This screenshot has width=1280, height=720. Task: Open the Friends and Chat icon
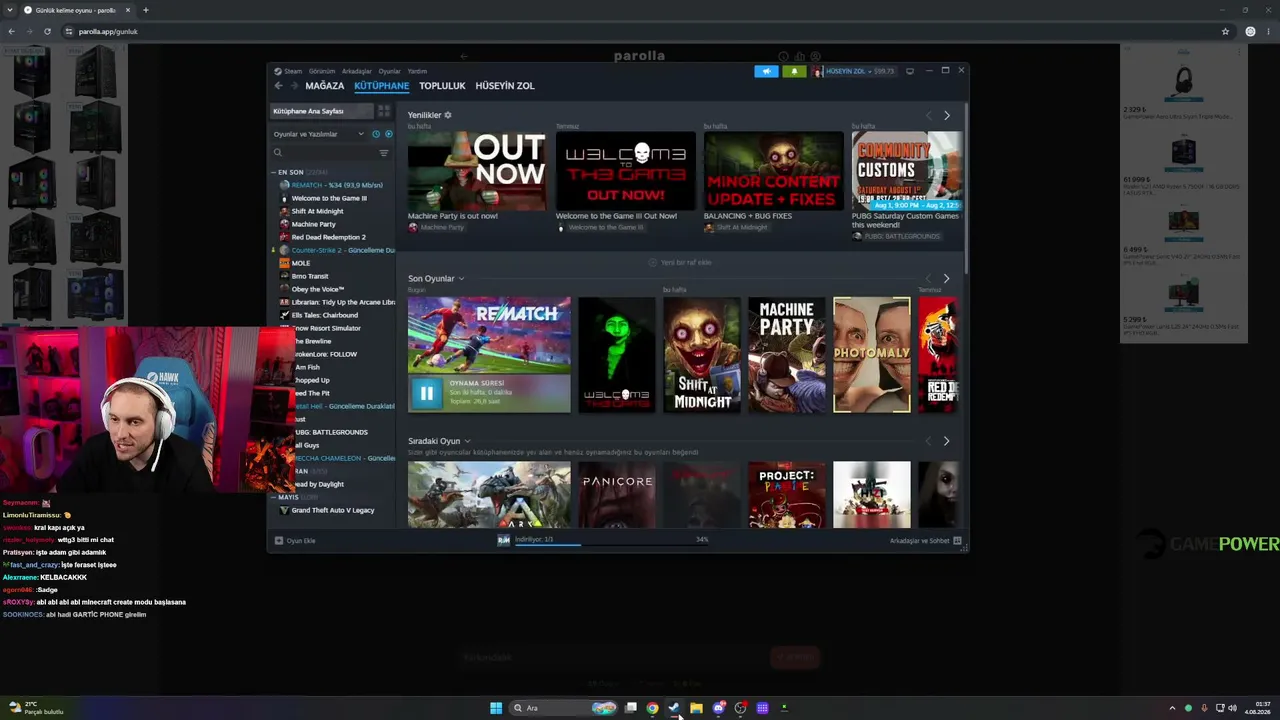tap(957, 541)
